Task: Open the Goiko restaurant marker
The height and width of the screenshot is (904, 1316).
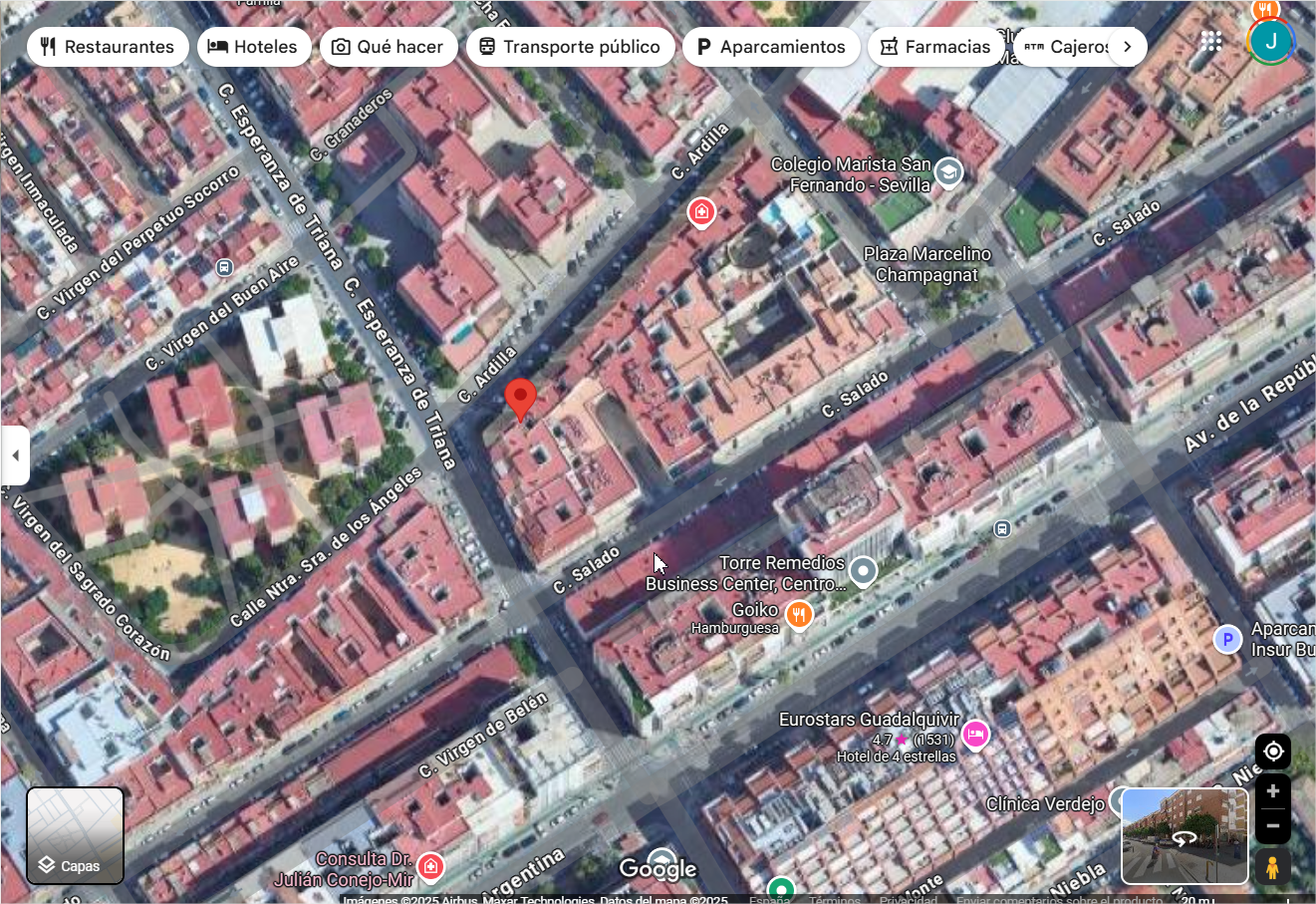Action: point(798,615)
